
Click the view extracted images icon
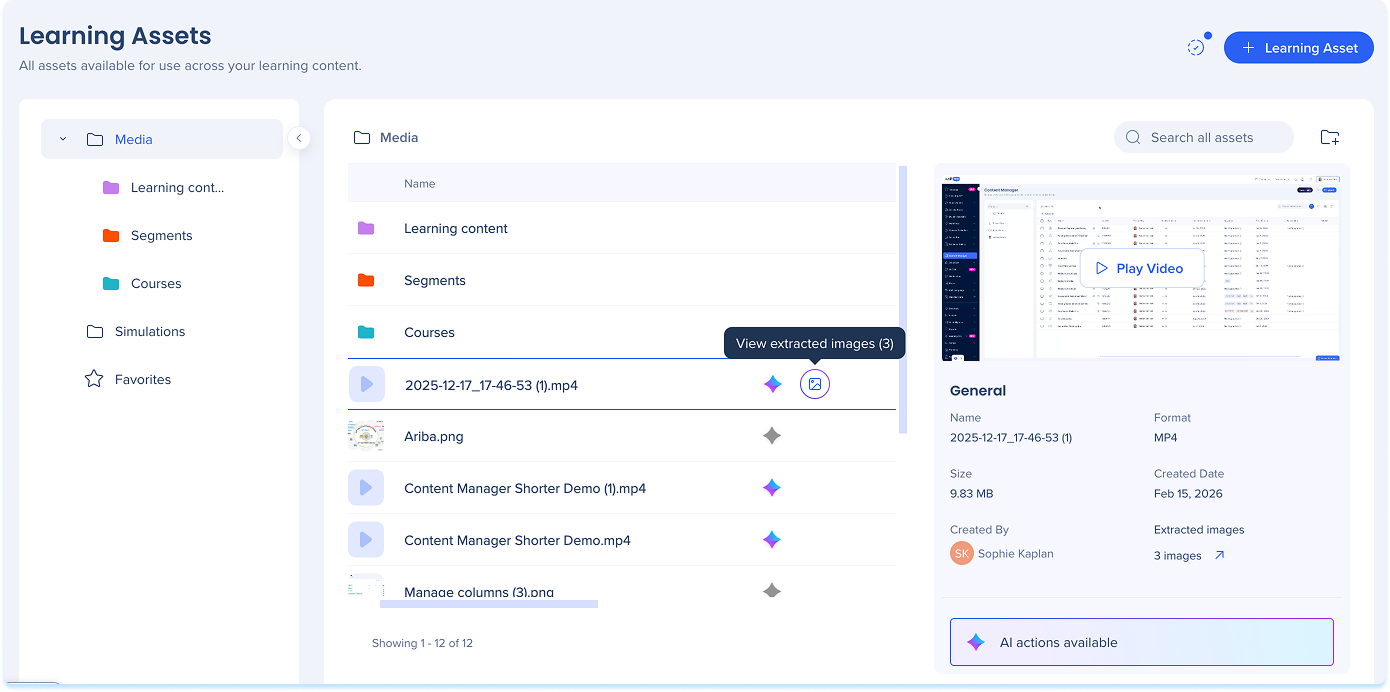pos(815,384)
